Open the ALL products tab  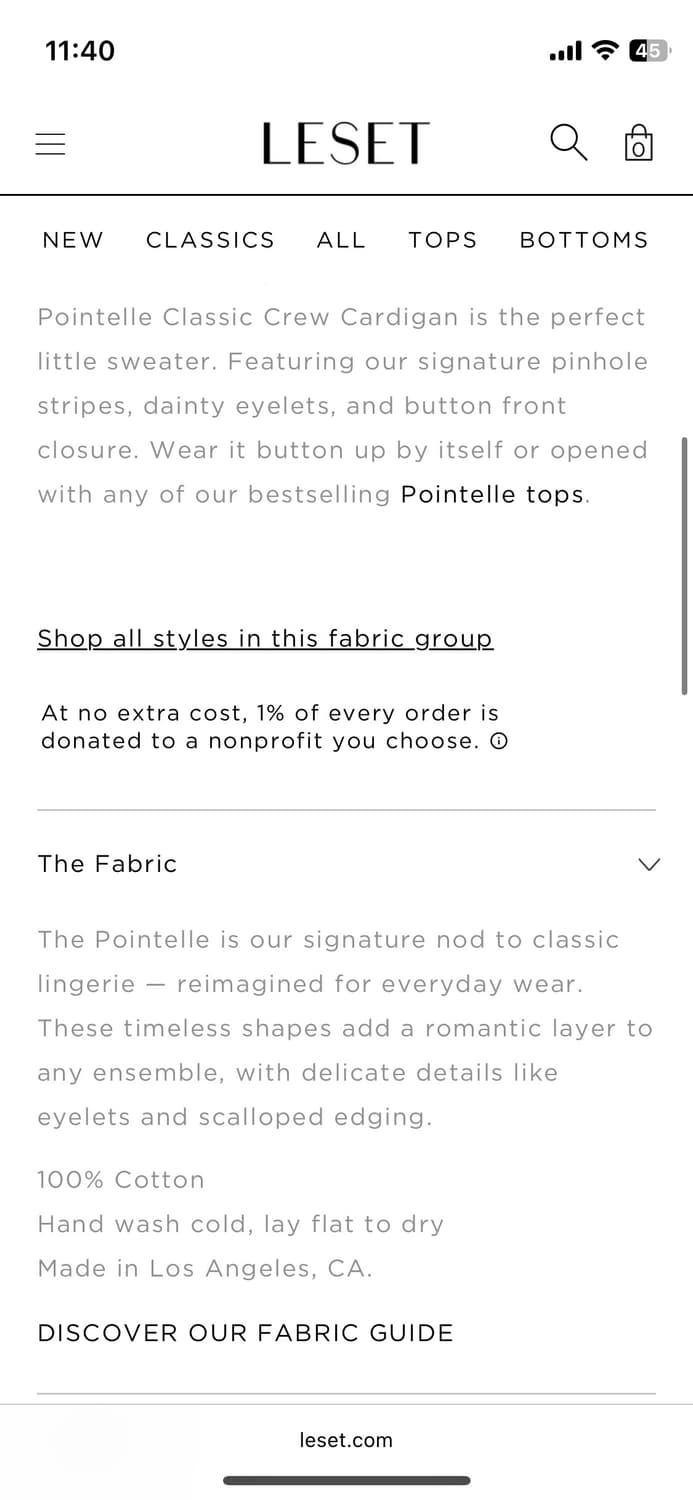pyautogui.click(x=341, y=240)
